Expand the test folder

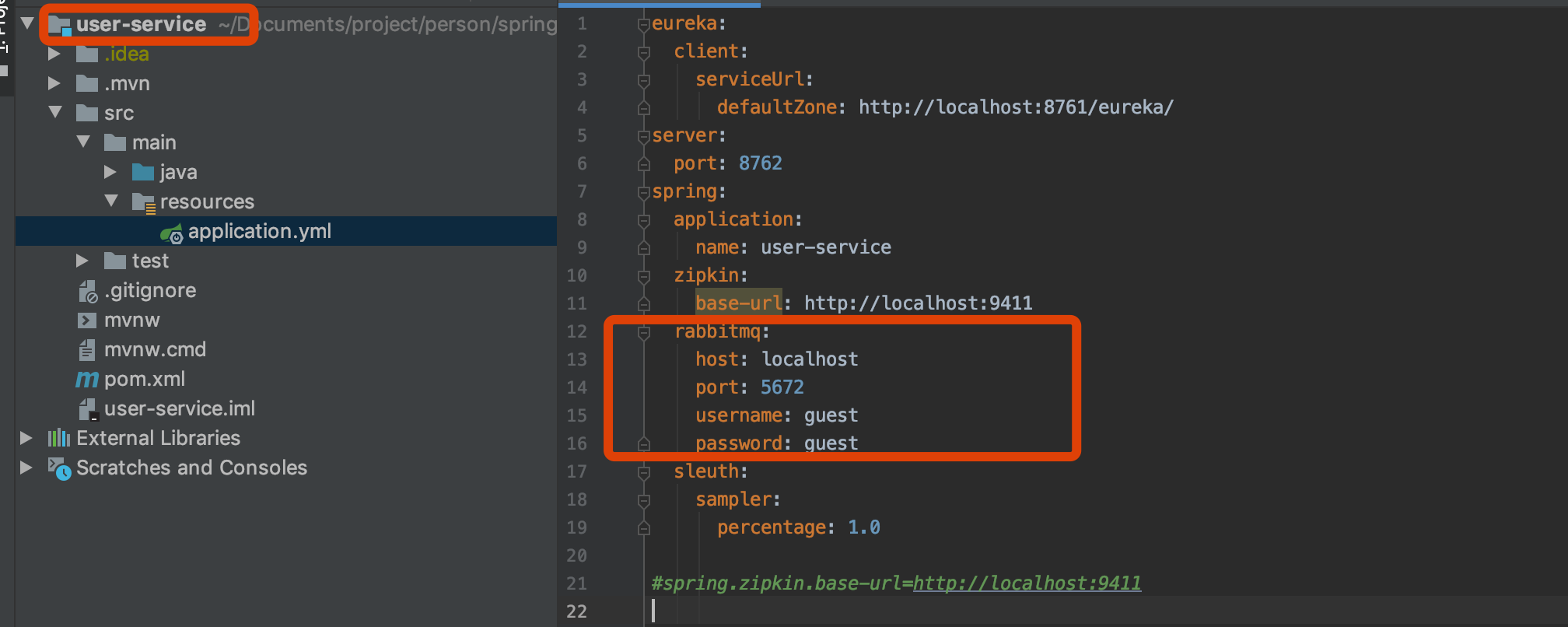tap(82, 261)
